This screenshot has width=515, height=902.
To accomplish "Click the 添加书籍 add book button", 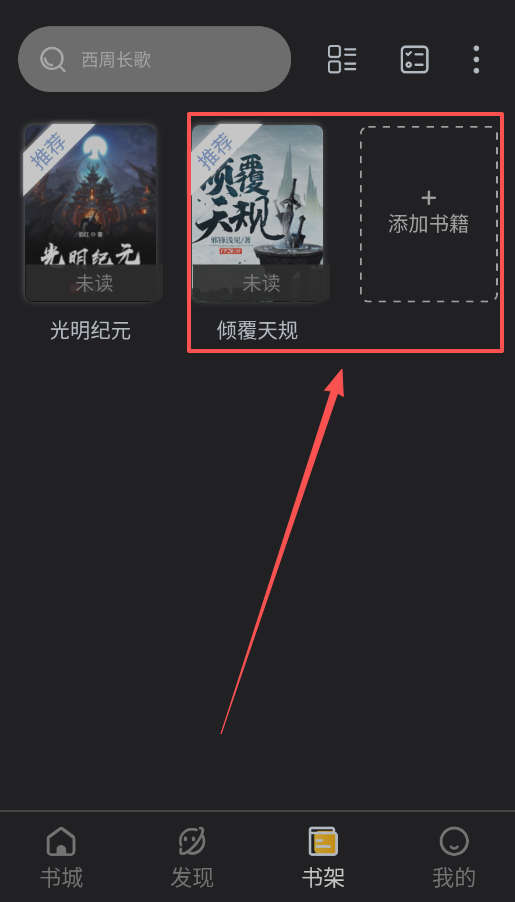I will 429,213.
